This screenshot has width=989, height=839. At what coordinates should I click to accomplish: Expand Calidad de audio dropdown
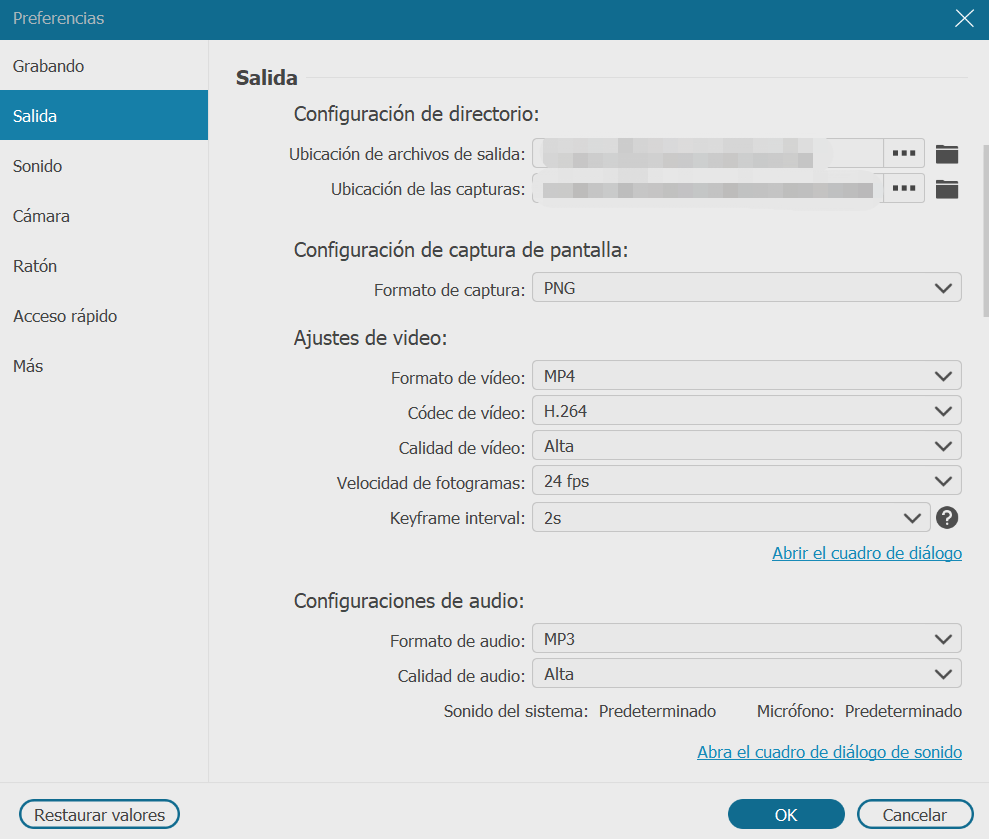[x=747, y=674]
